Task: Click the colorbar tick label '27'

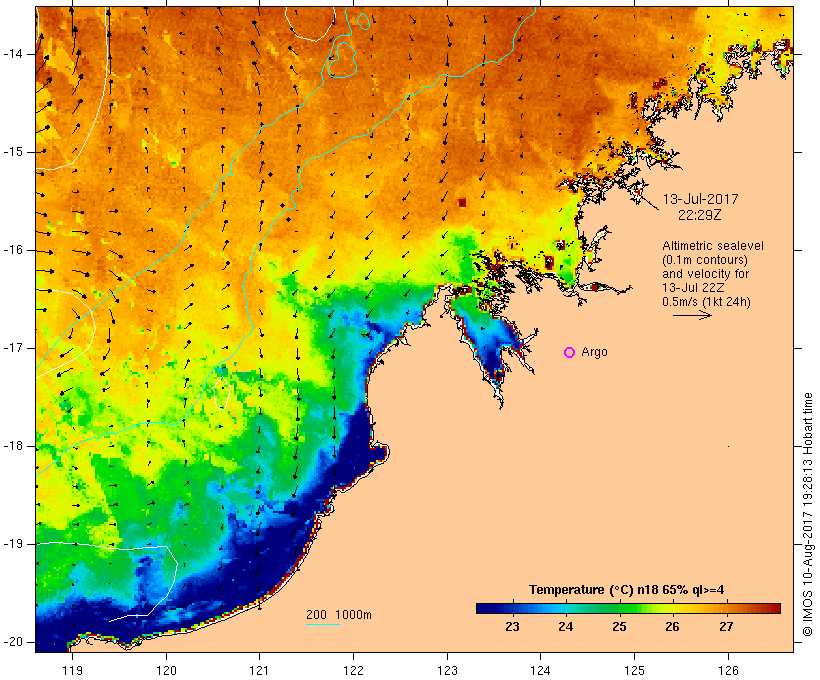Action: [726, 627]
